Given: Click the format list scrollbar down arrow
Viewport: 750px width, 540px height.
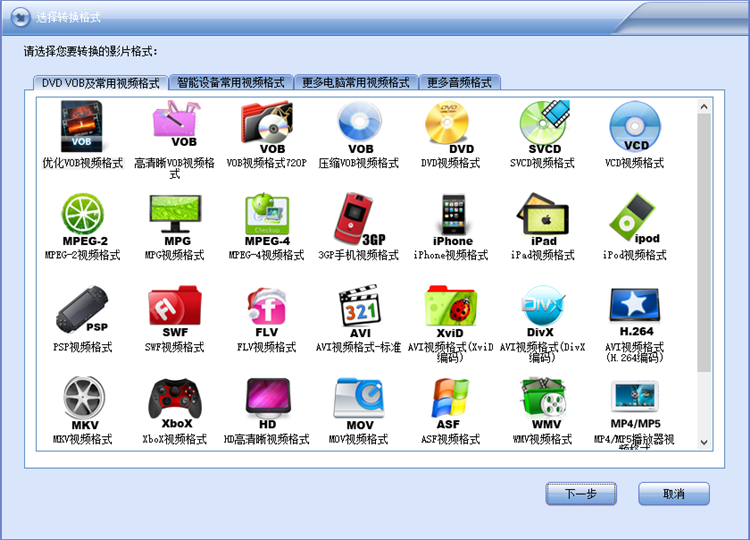Looking at the screenshot, I should 704,442.
